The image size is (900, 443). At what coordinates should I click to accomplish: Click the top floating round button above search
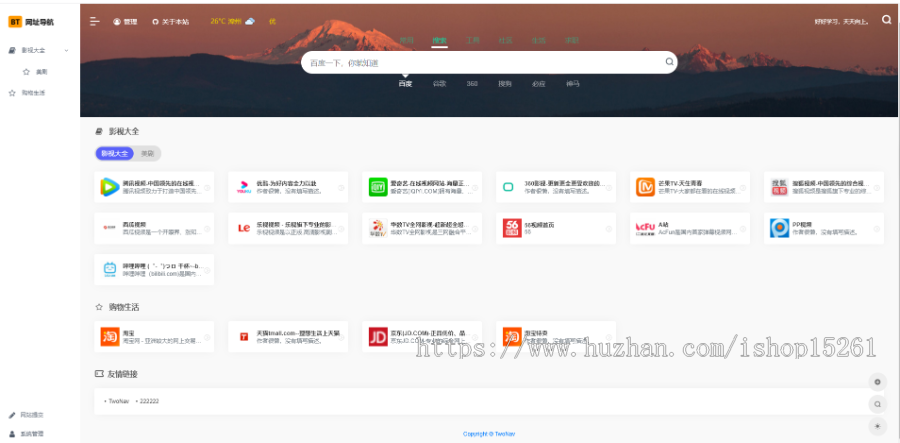point(877,382)
